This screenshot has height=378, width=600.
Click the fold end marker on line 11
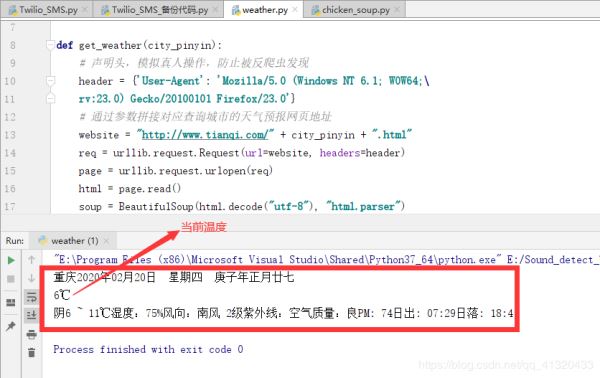pos(50,99)
